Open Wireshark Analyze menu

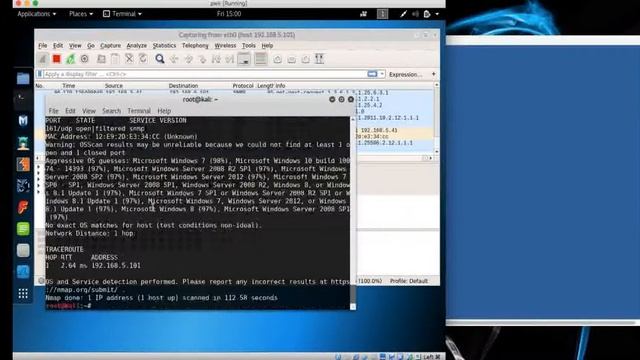click(x=136, y=46)
